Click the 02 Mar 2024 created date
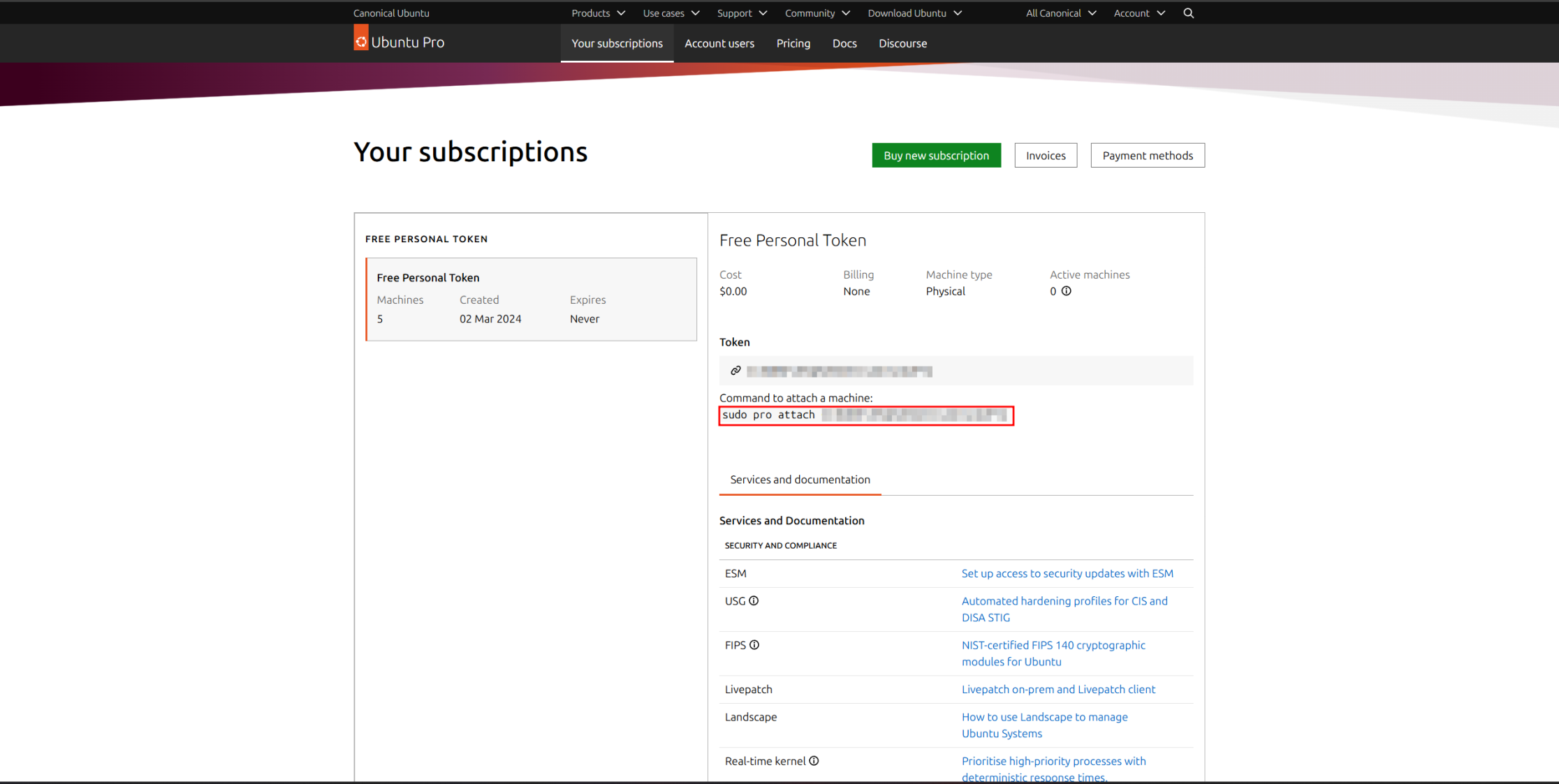Screen dimensions: 1559x784 tap(490, 318)
